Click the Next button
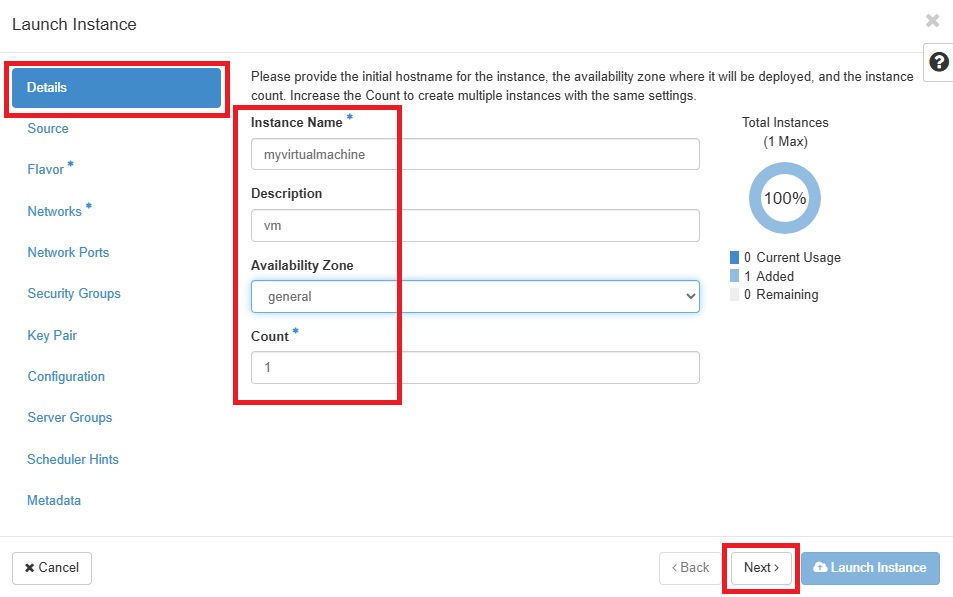The width and height of the screenshot is (953, 597). pos(762,568)
